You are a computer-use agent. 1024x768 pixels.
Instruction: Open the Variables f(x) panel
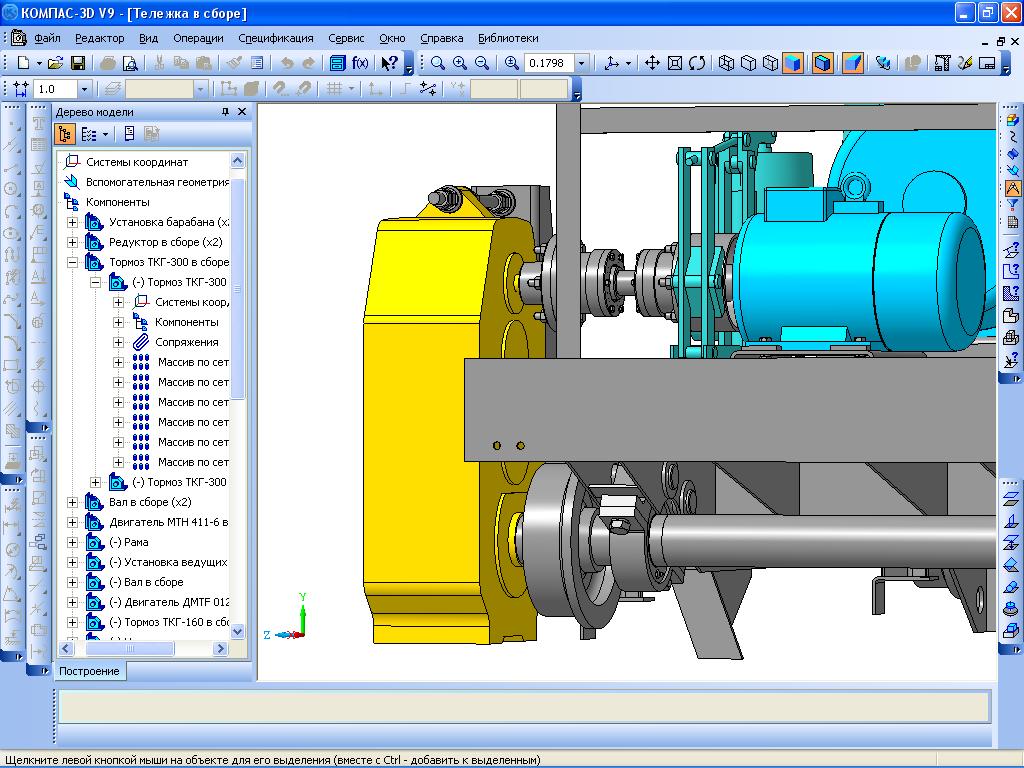pos(360,63)
